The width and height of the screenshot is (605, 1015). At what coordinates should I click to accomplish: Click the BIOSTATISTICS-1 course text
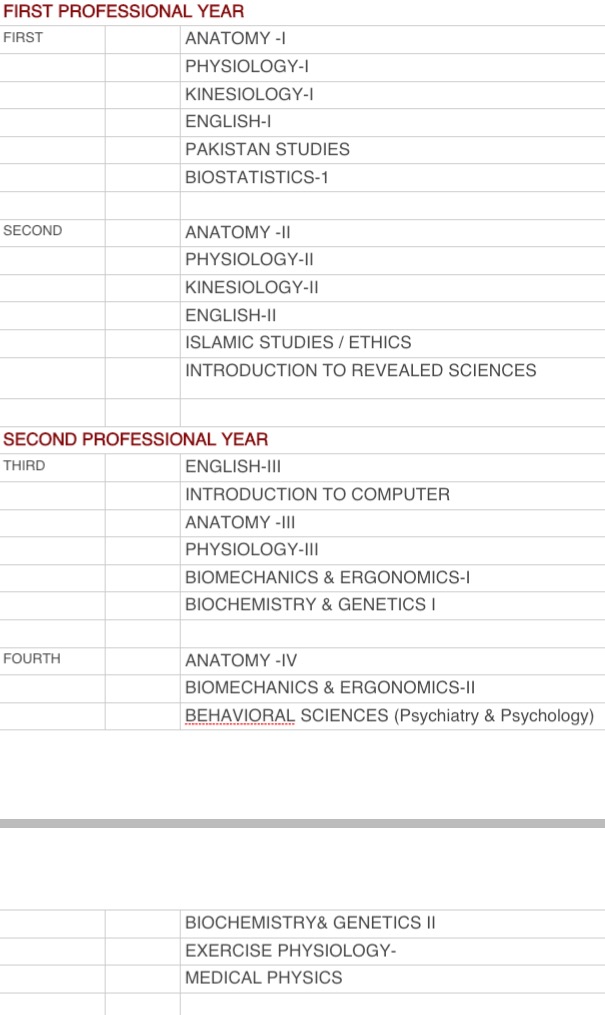(x=256, y=177)
